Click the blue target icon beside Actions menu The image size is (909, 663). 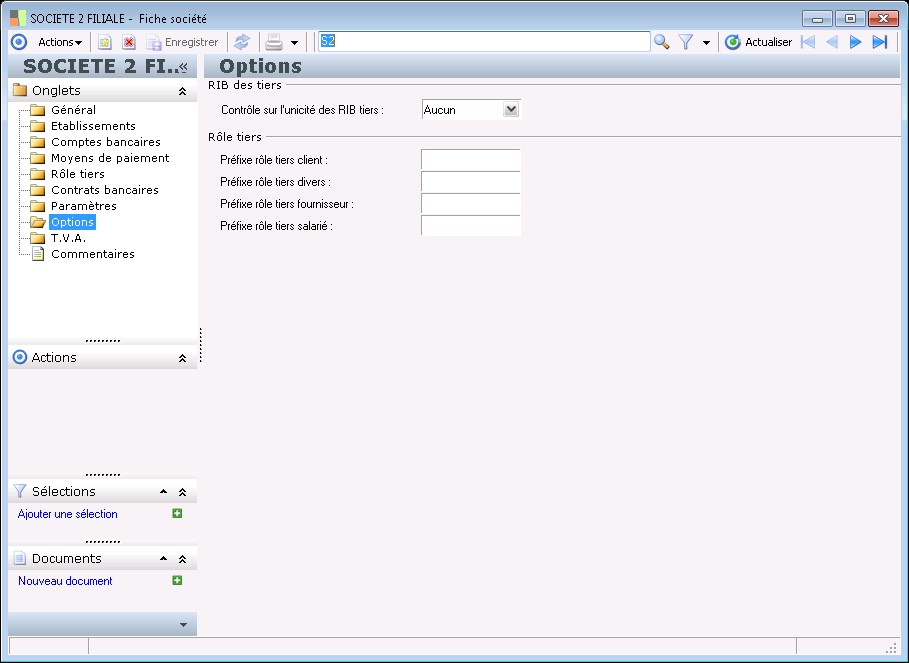tap(19, 42)
